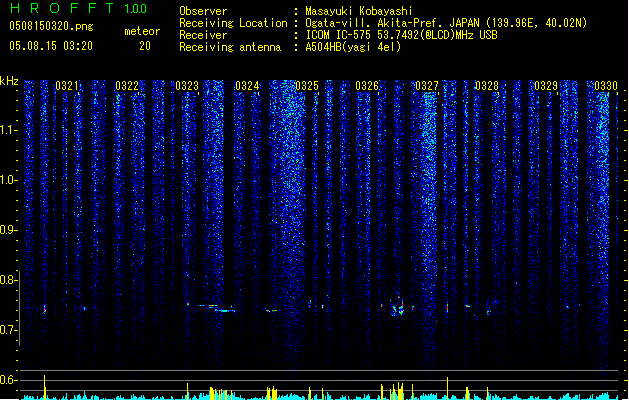Click the 0327 time marker
The width and height of the screenshot is (629, 400).
(x=427, y=86)
